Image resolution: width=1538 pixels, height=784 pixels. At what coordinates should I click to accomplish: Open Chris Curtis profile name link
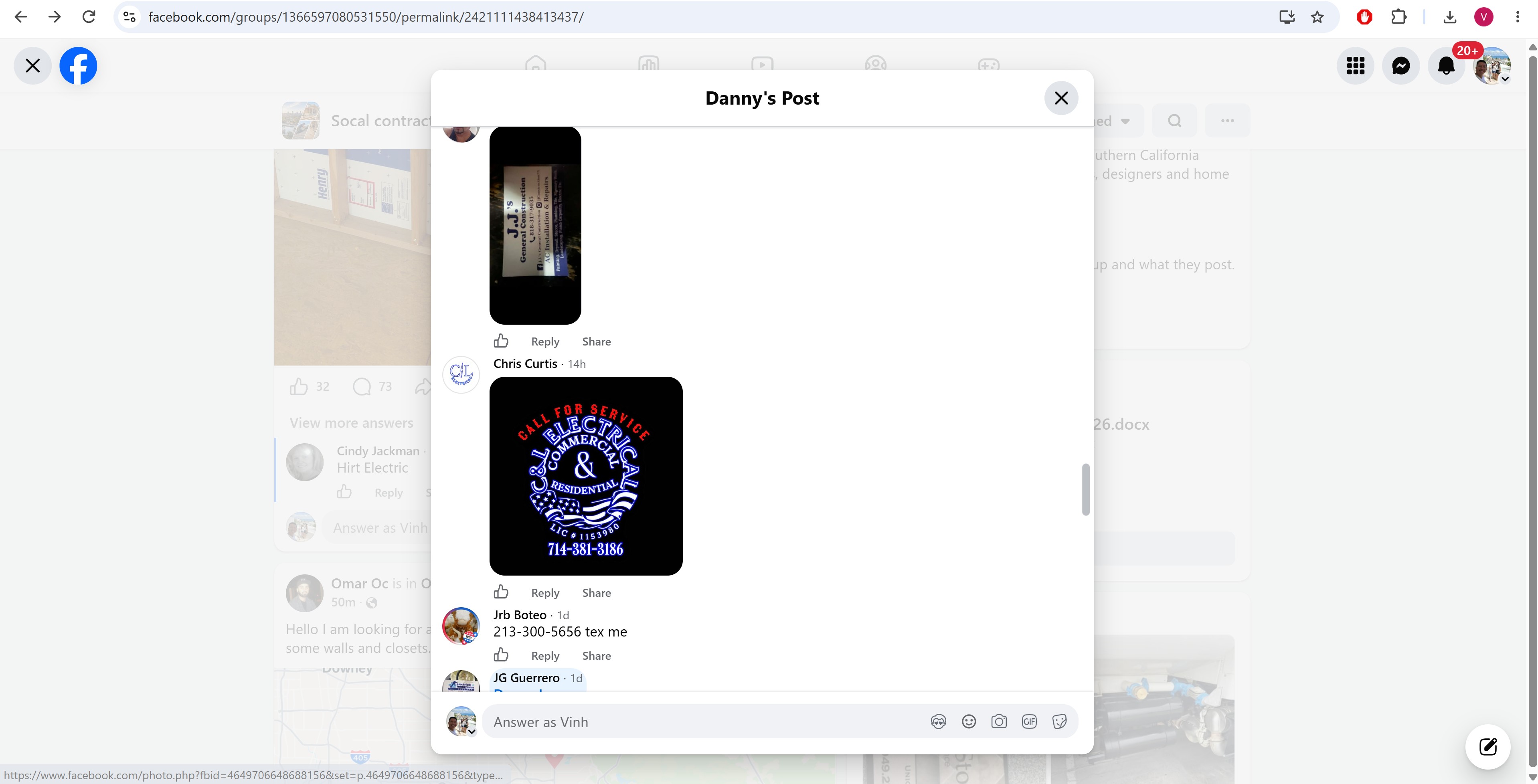coord(525,364)
